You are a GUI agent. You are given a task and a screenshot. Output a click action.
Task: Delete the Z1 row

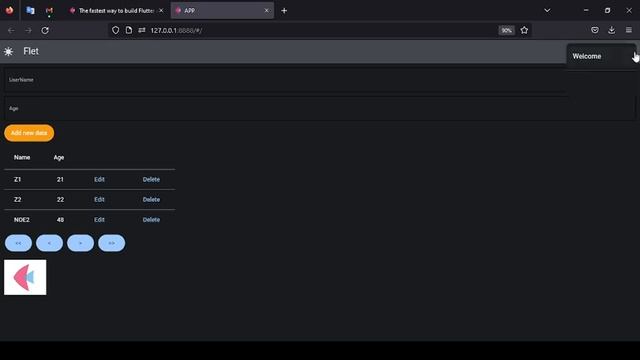[x=151, y=180]
